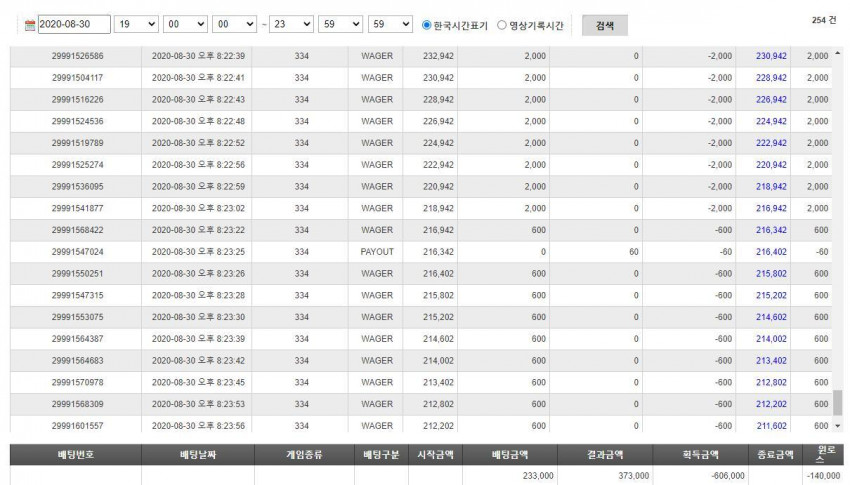The width and height of the screenshot is (850, 485).
Task: Expand the end hour dropdown showing 23
Action: (x=292, y=24)
